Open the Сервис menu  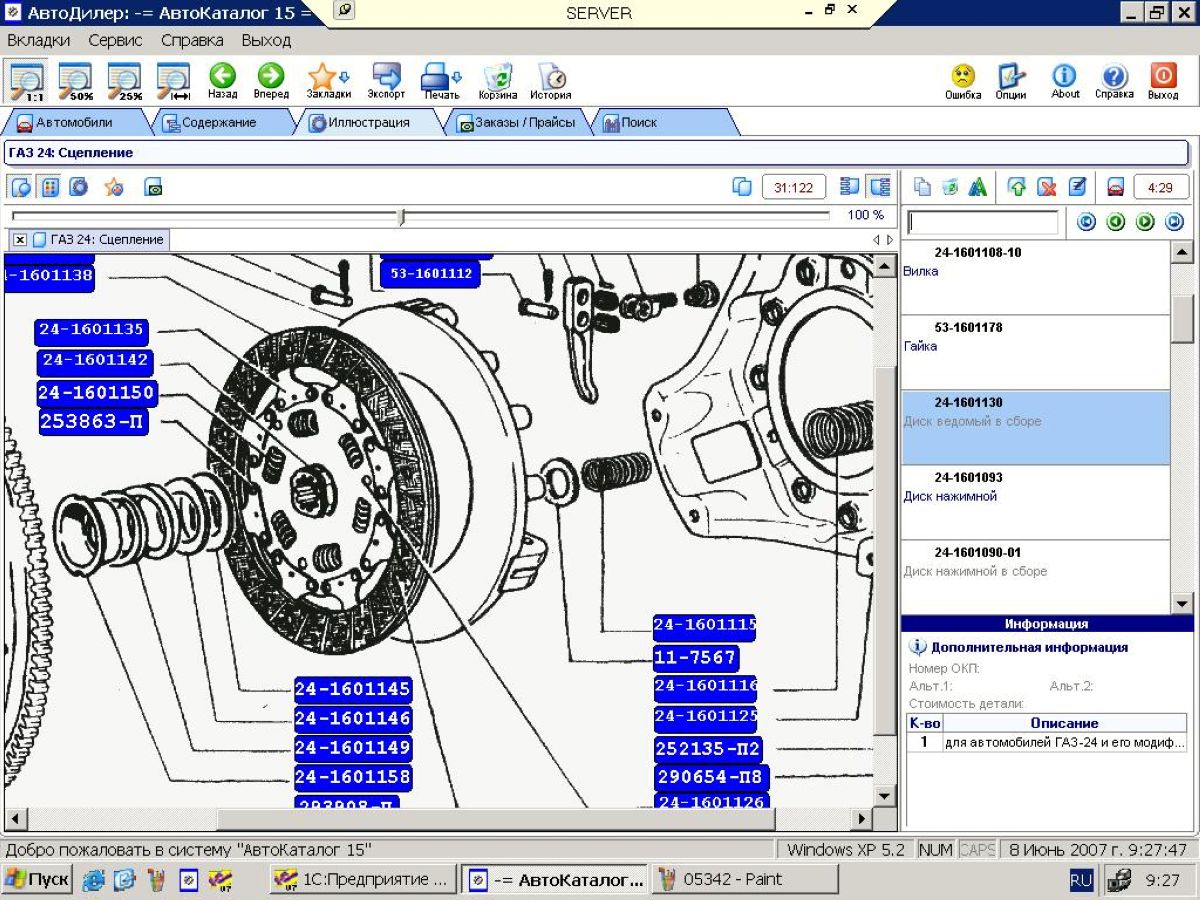115,41
